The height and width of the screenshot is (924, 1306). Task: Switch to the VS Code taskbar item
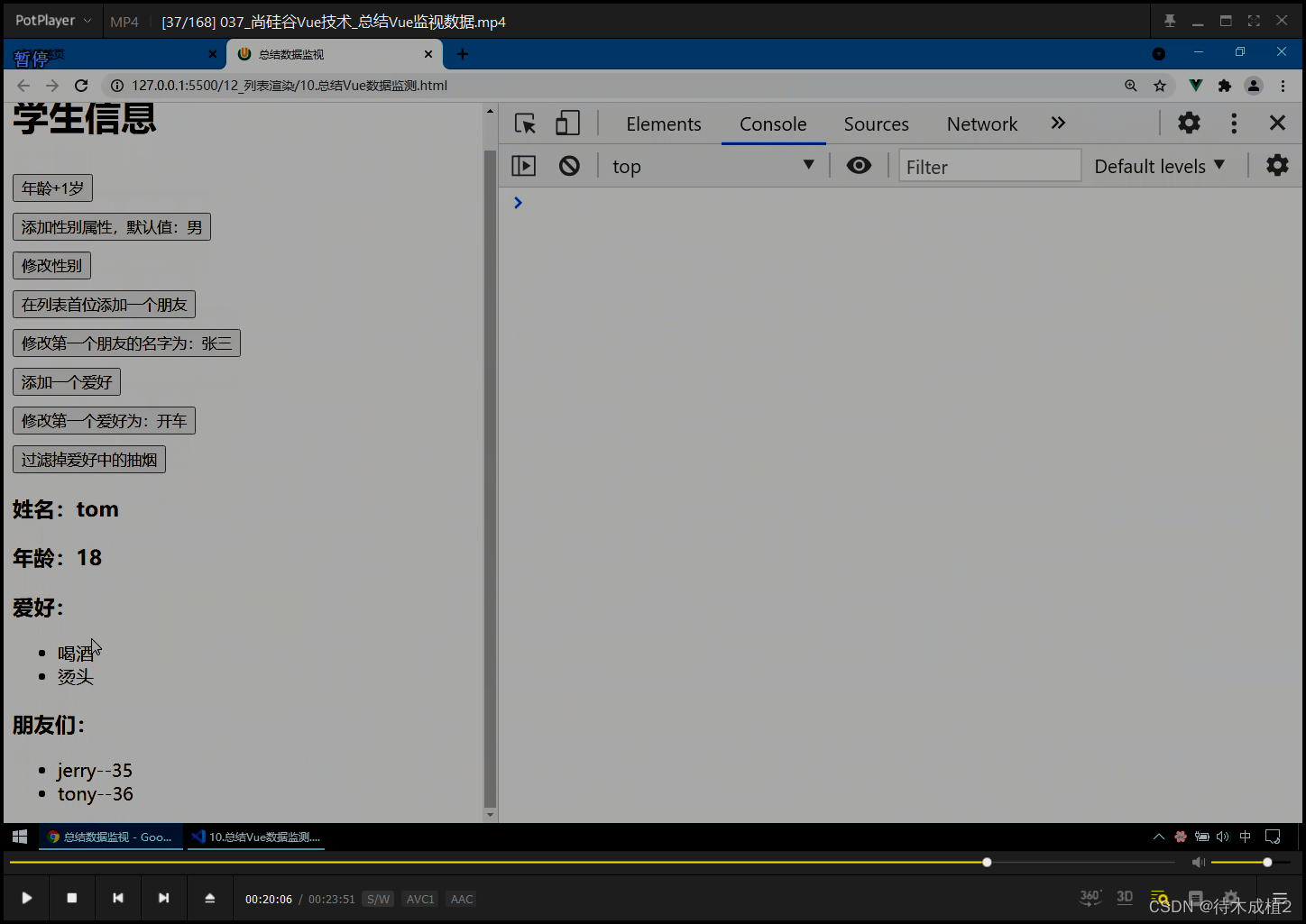pyautogui.click(x=257, y=837)
